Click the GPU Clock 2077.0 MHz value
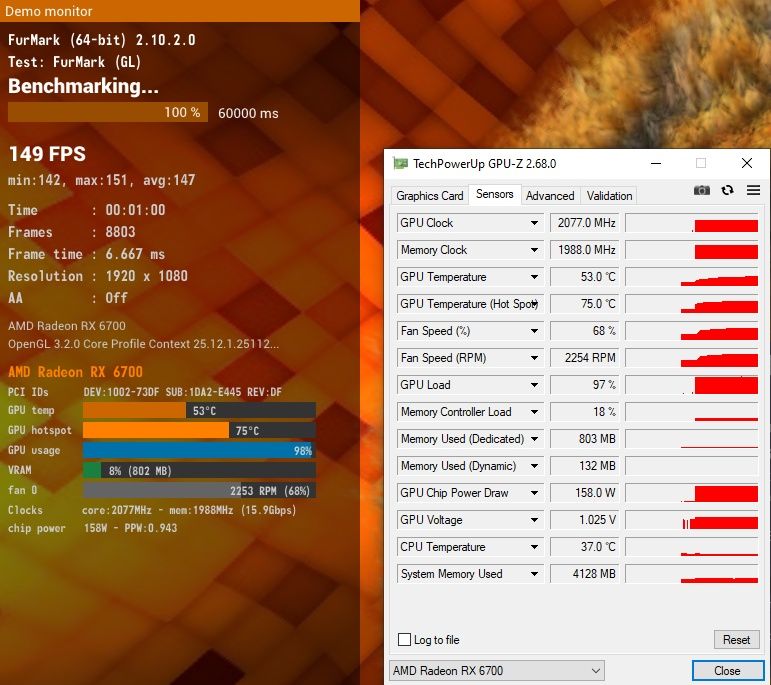 (584, 223)
